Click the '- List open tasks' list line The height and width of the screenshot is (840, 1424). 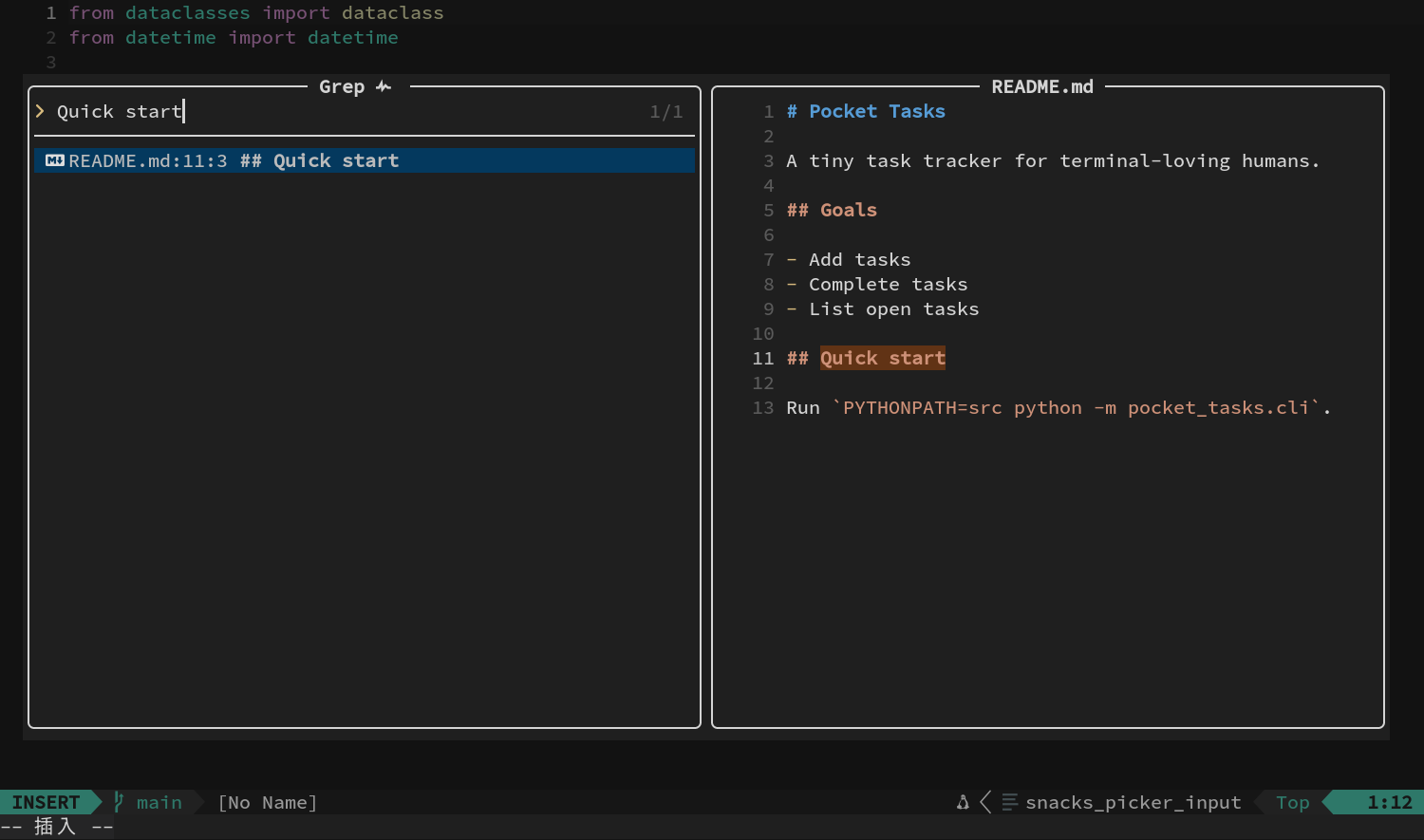883,308
